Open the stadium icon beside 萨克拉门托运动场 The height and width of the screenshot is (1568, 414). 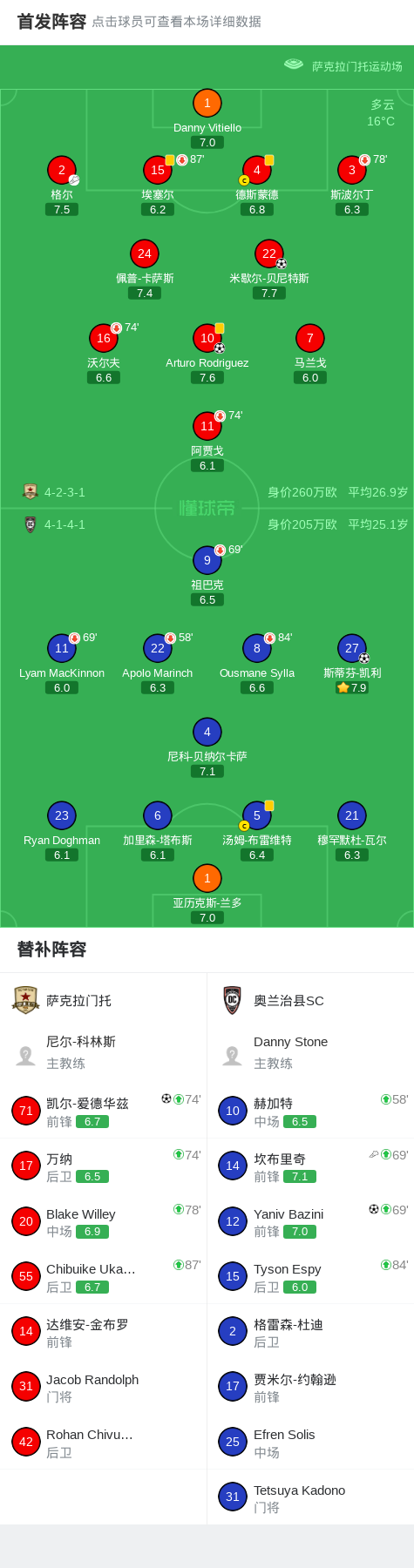click(294, 64)
